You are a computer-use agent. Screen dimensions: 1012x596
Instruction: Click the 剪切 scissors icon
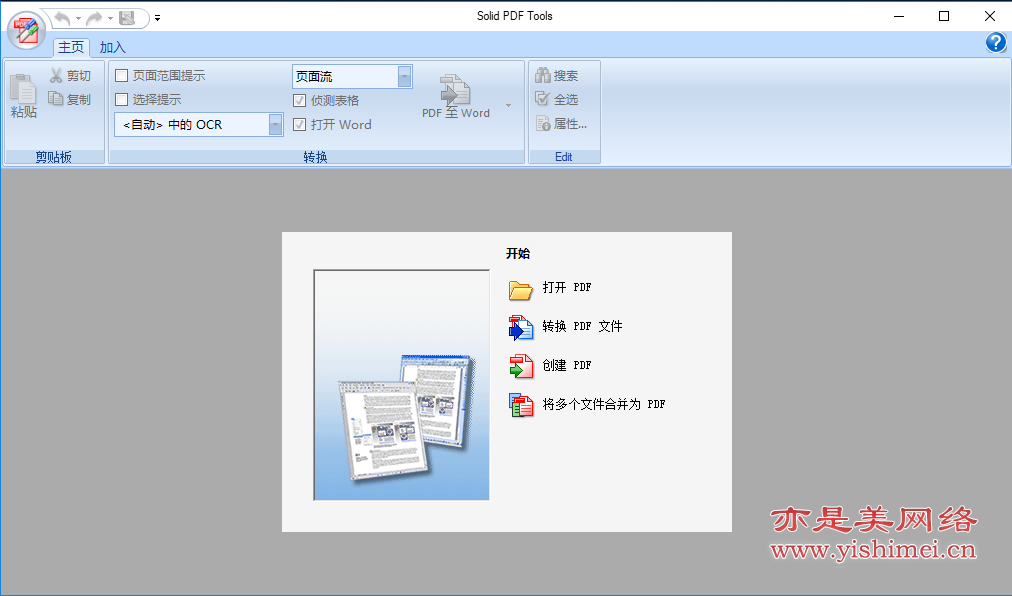(x=56, y=76)
